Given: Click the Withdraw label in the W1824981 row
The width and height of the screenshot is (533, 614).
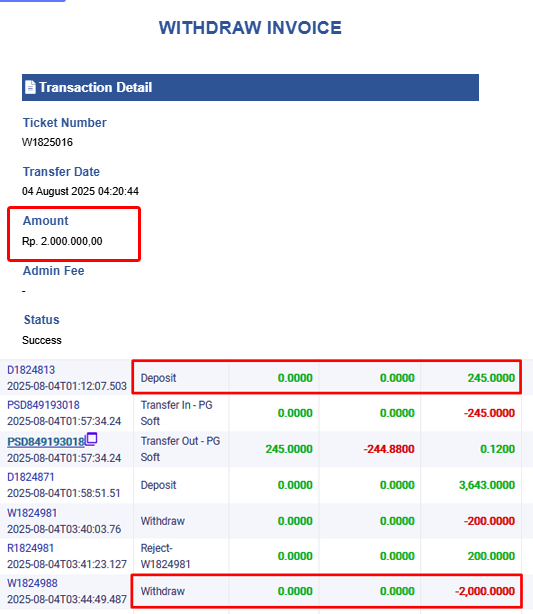Looking at the screenshot, I should [x=163, y=521].
